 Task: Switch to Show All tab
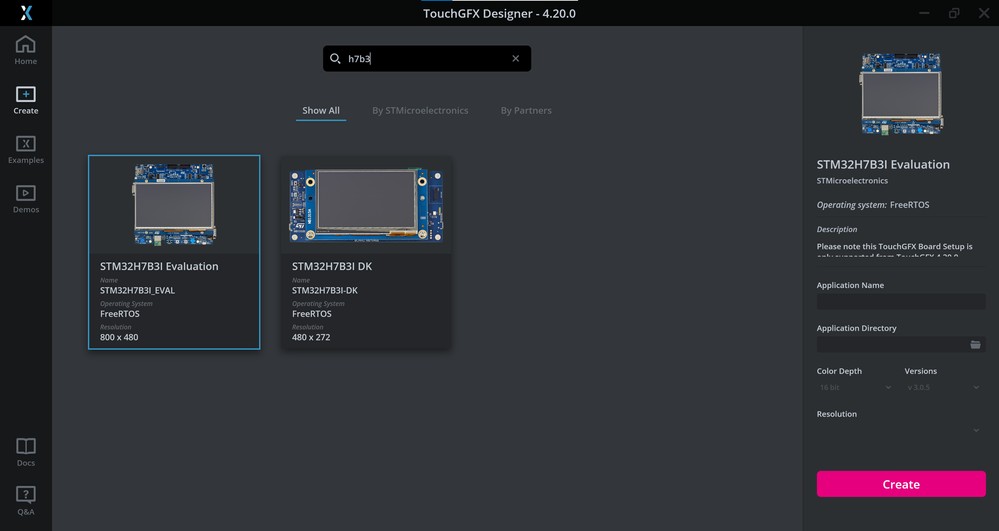pyautogui.click(x=320, y=111)
